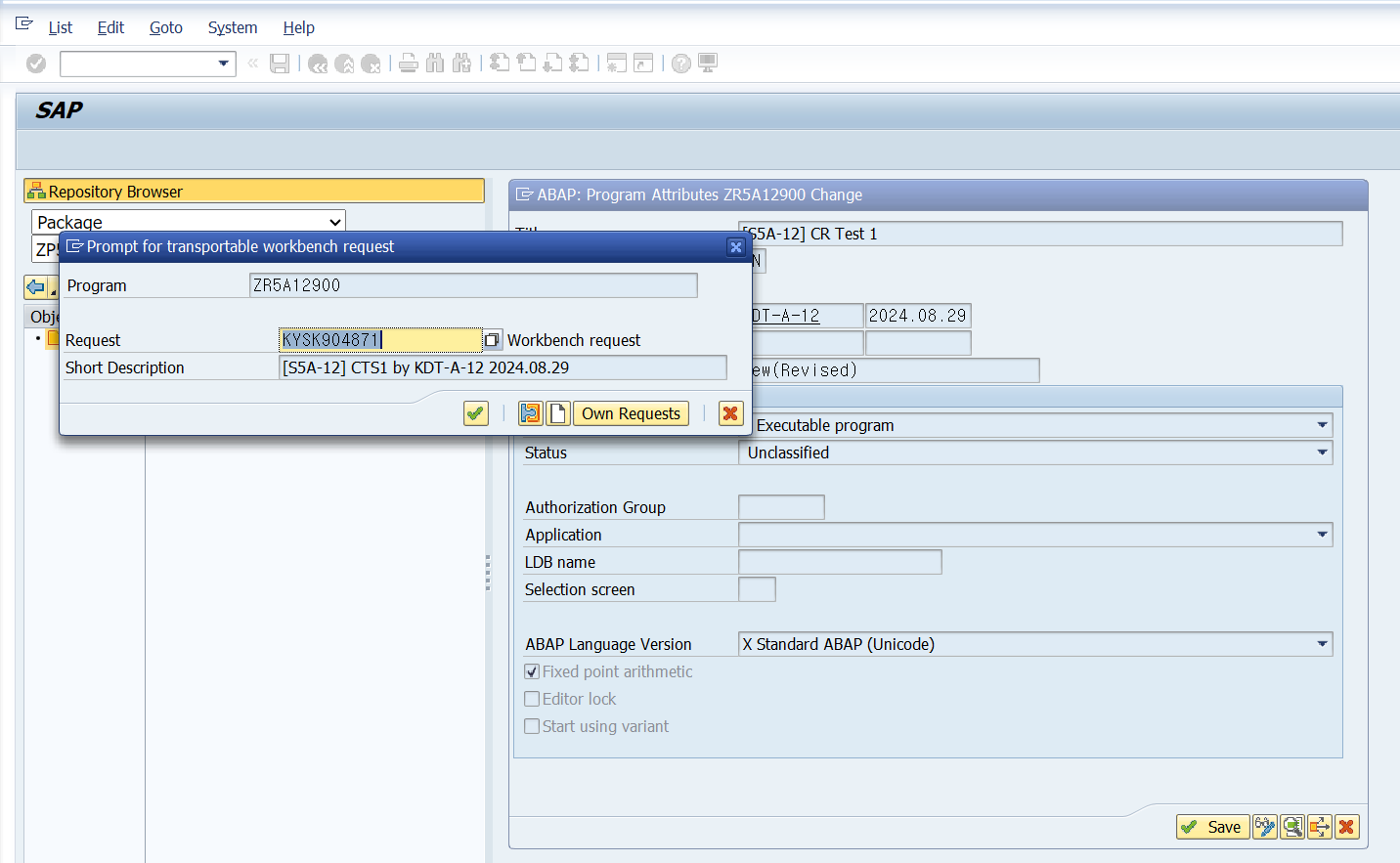The width and height of the screenshot is (1400, 863).
Task: Open the List menu
Action: point(61,27)
